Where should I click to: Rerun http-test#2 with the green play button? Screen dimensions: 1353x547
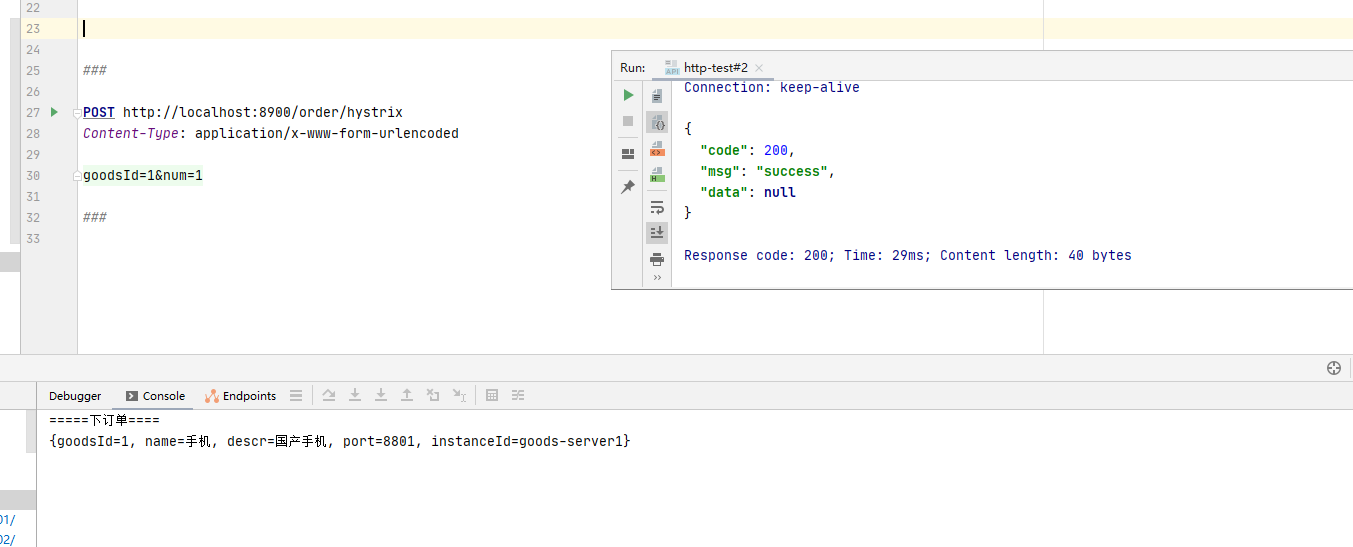coord(628,95)
